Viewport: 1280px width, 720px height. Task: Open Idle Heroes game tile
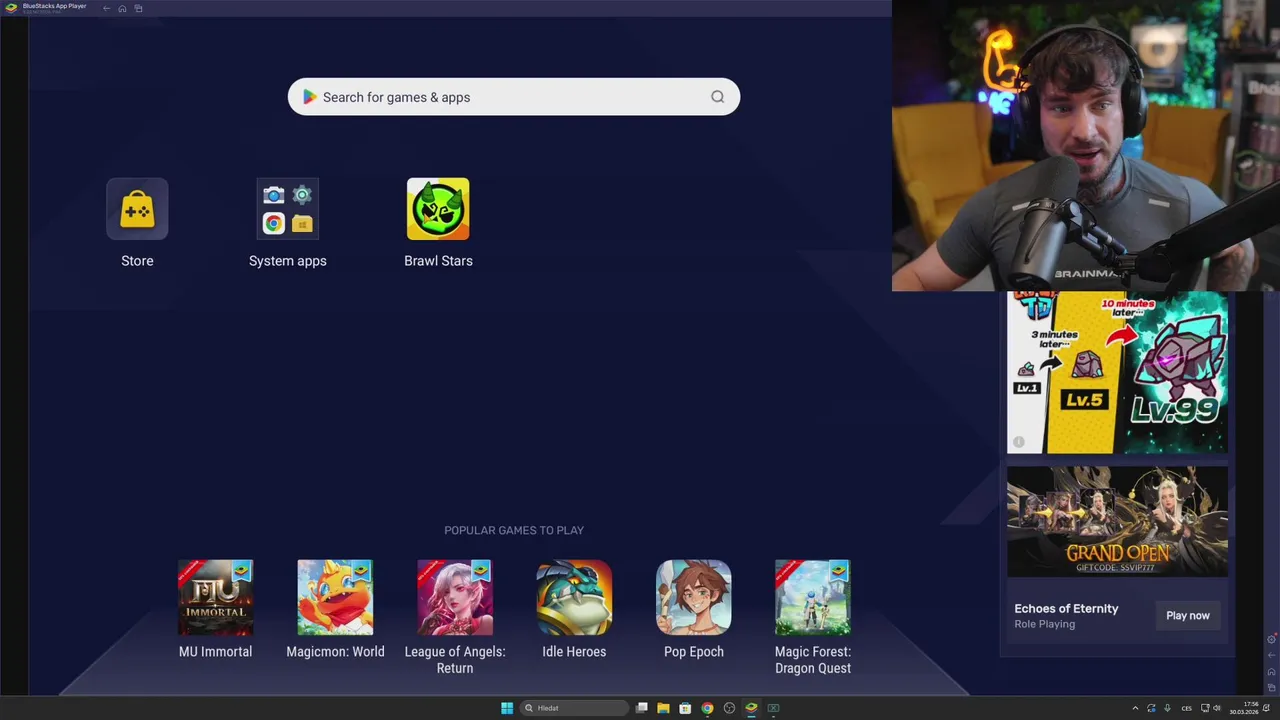[574, 598]
